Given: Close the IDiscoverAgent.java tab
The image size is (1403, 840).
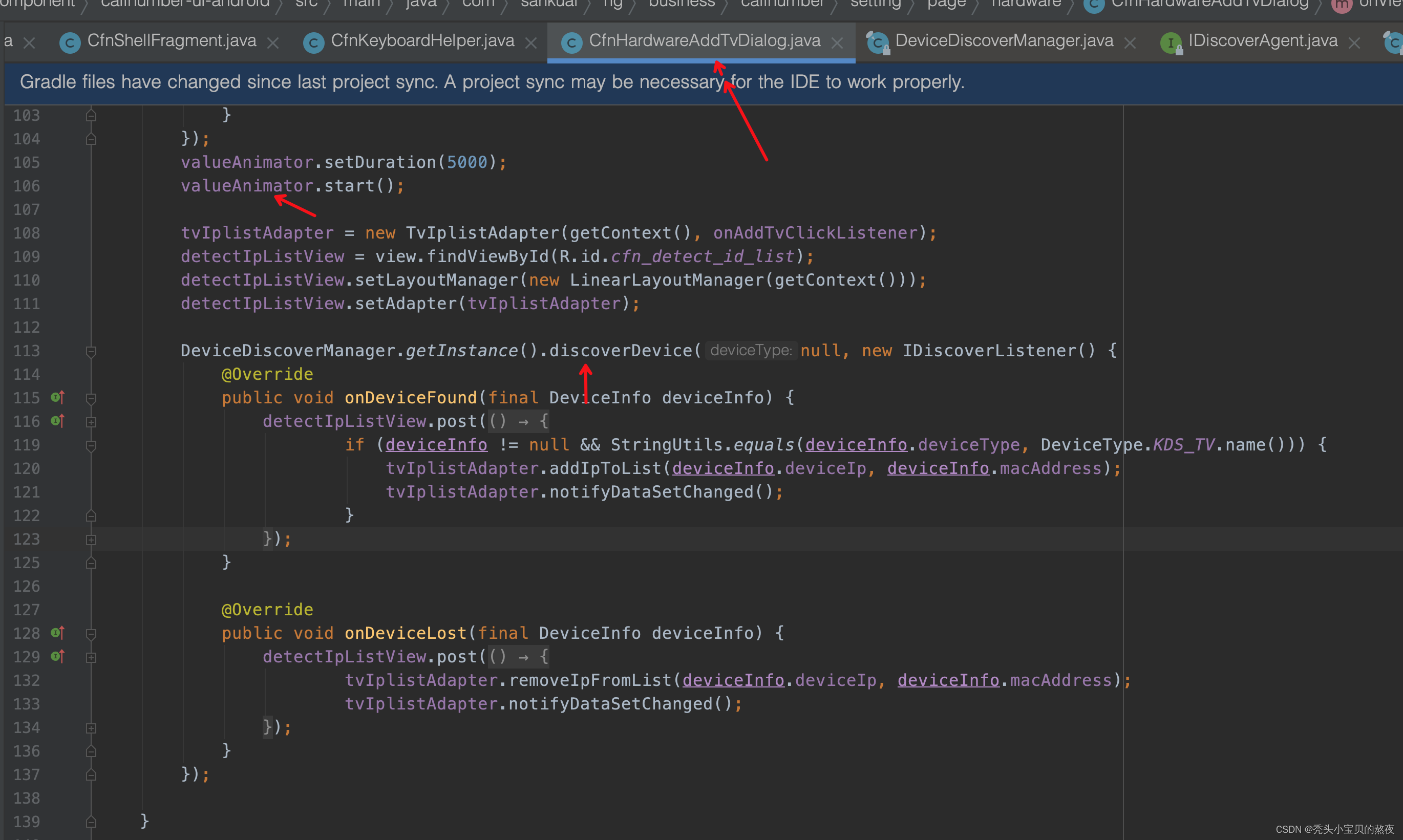Looking at the screenshot, I should click(1354, 42).
